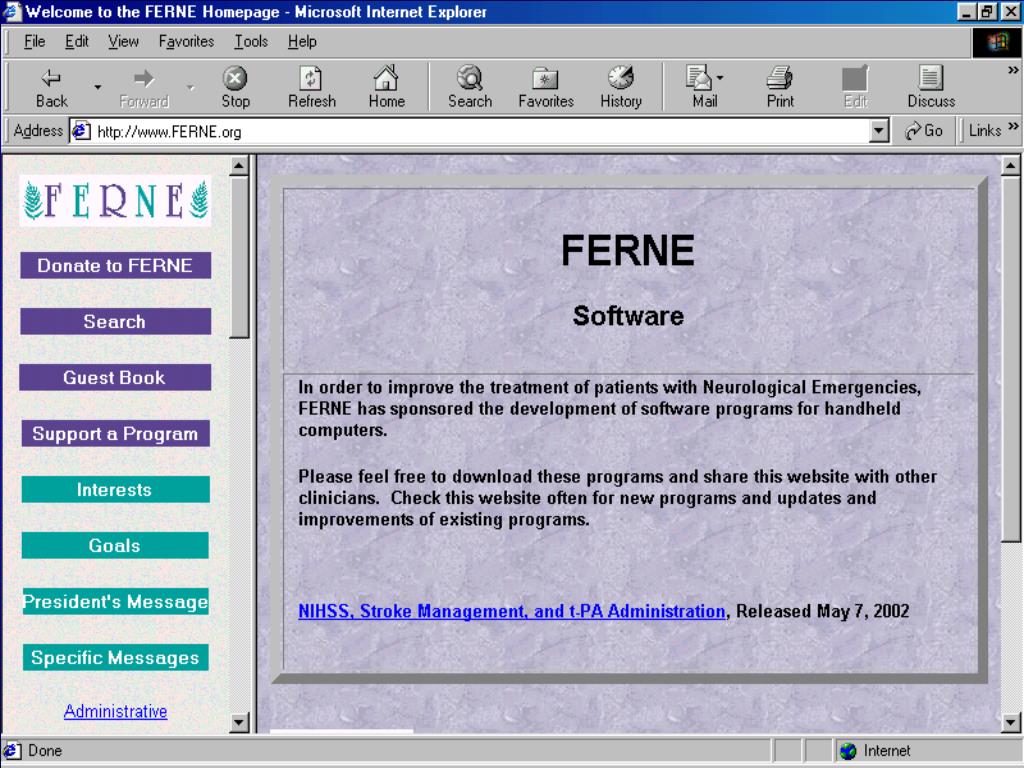This screenshot has width=1024, height=768.
Task: Open the Tools menu
Action: pyautogui.click(x=251, y=41)
